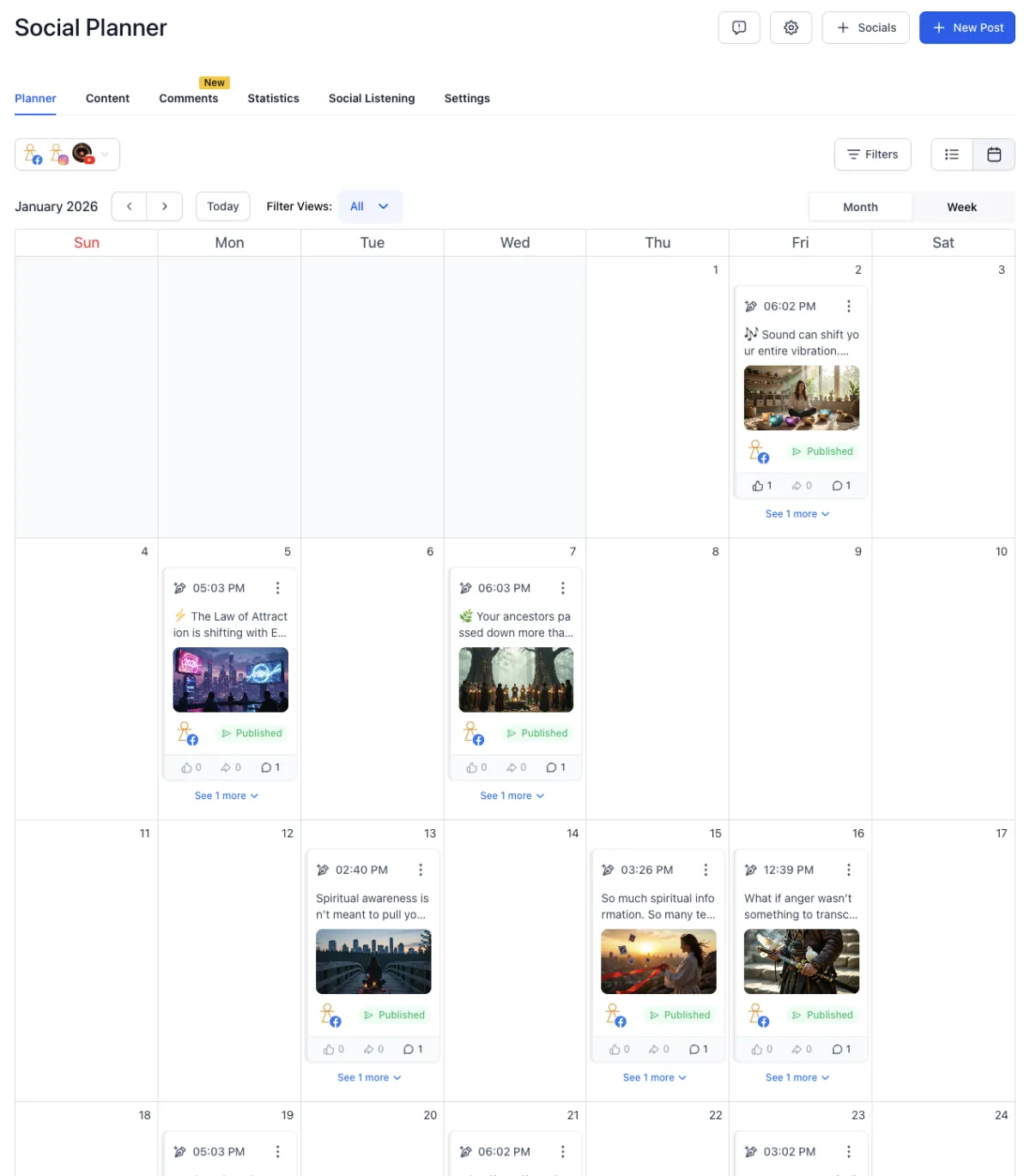Image resolution: width=1030 pixels, height=1176 pixels.
Task: Open city skyline thumbnail on January 13
Action: pyautogui.click(x=373, y=961)
